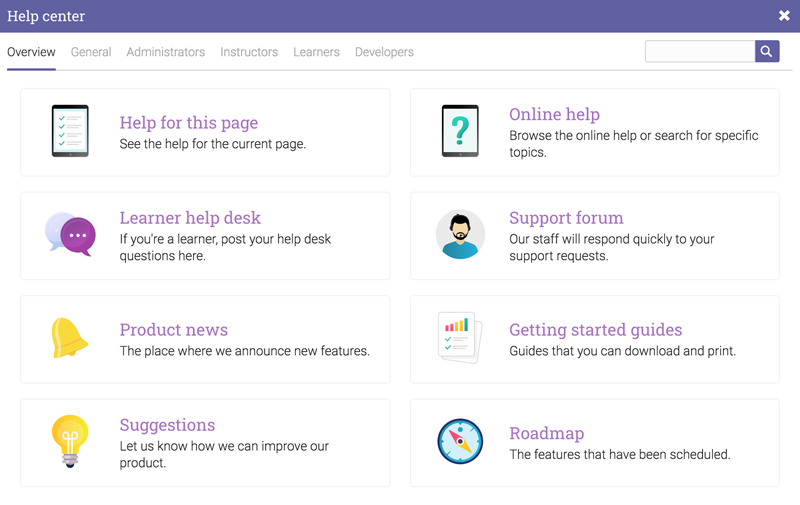Close the Help center dialog
Screen dimensions: 800x505
(784, 16)
